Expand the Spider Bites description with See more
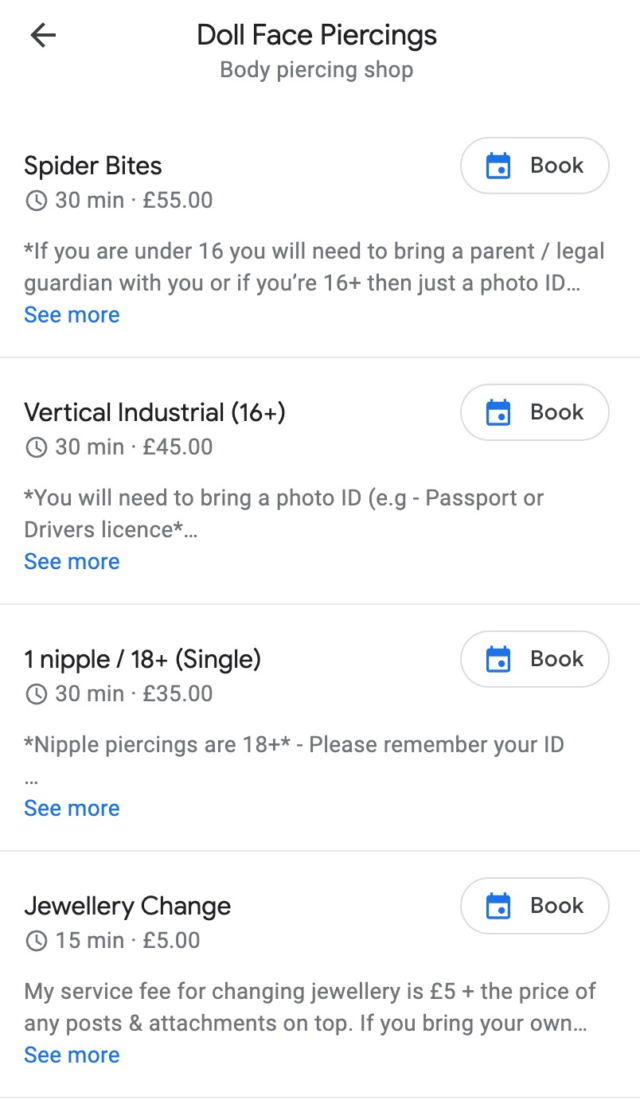The image size is (640, 1100). point(71,314)
